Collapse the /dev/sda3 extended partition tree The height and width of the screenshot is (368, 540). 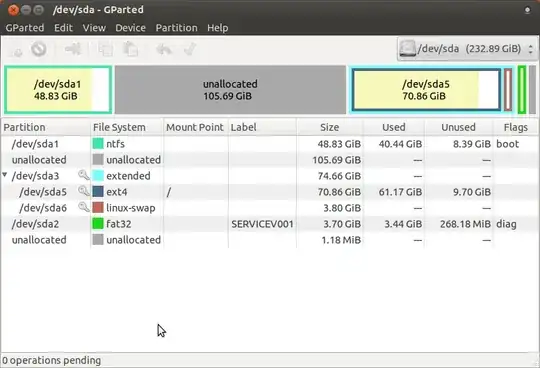coord(4,175)
